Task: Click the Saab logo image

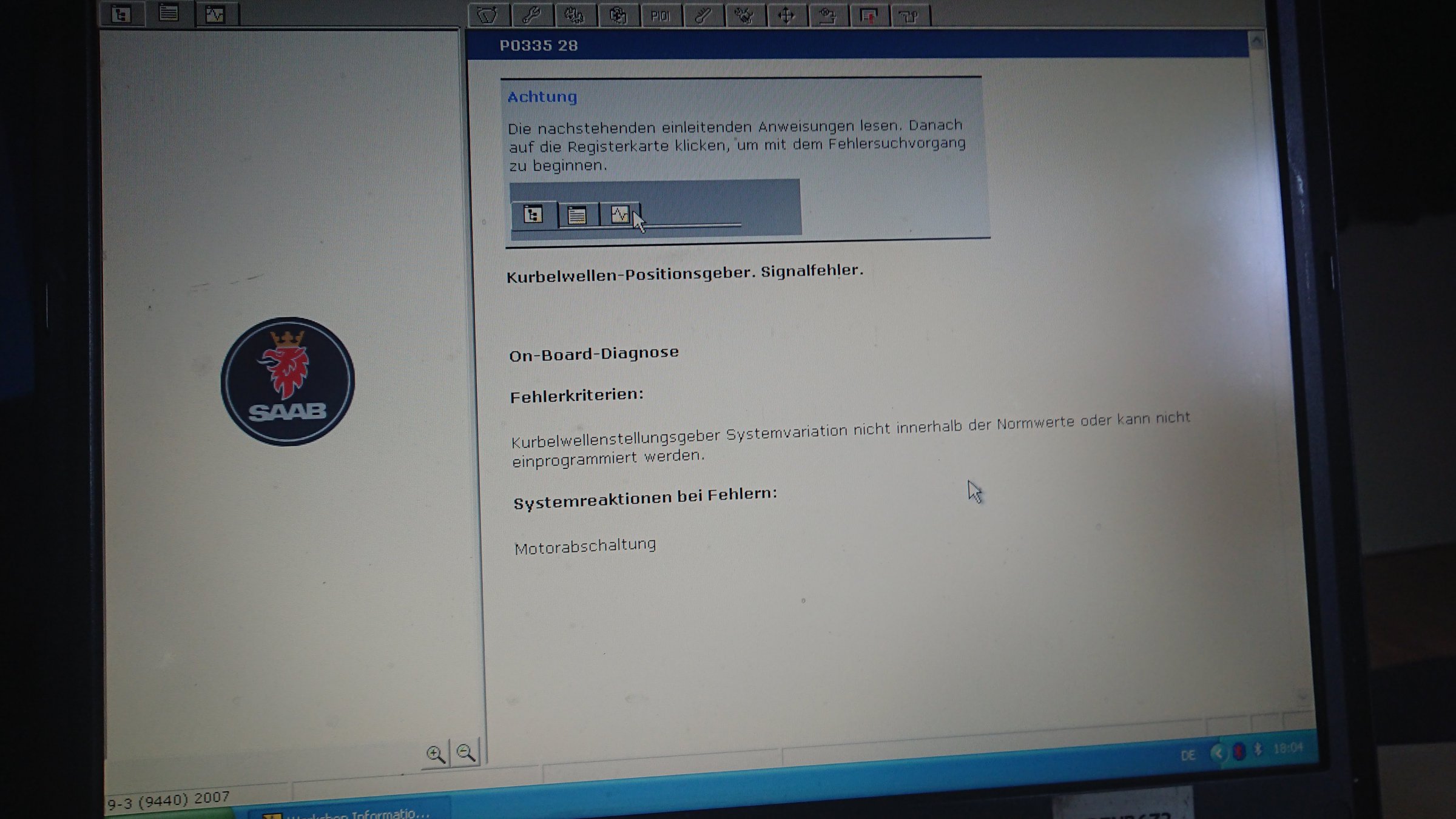Action: (x=288, y=381)
